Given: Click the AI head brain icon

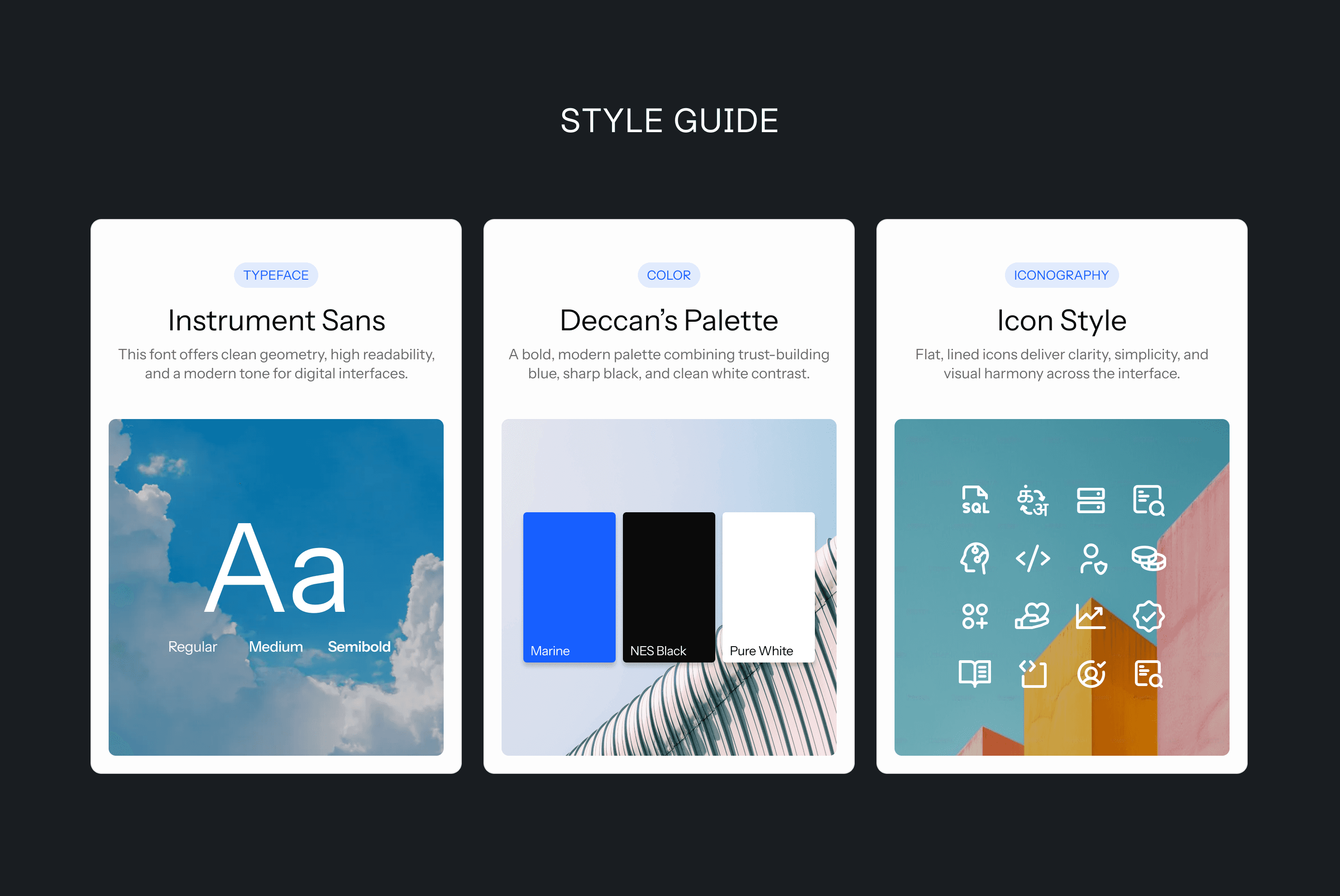Looking at the screenshot, I should pos(975,558).
